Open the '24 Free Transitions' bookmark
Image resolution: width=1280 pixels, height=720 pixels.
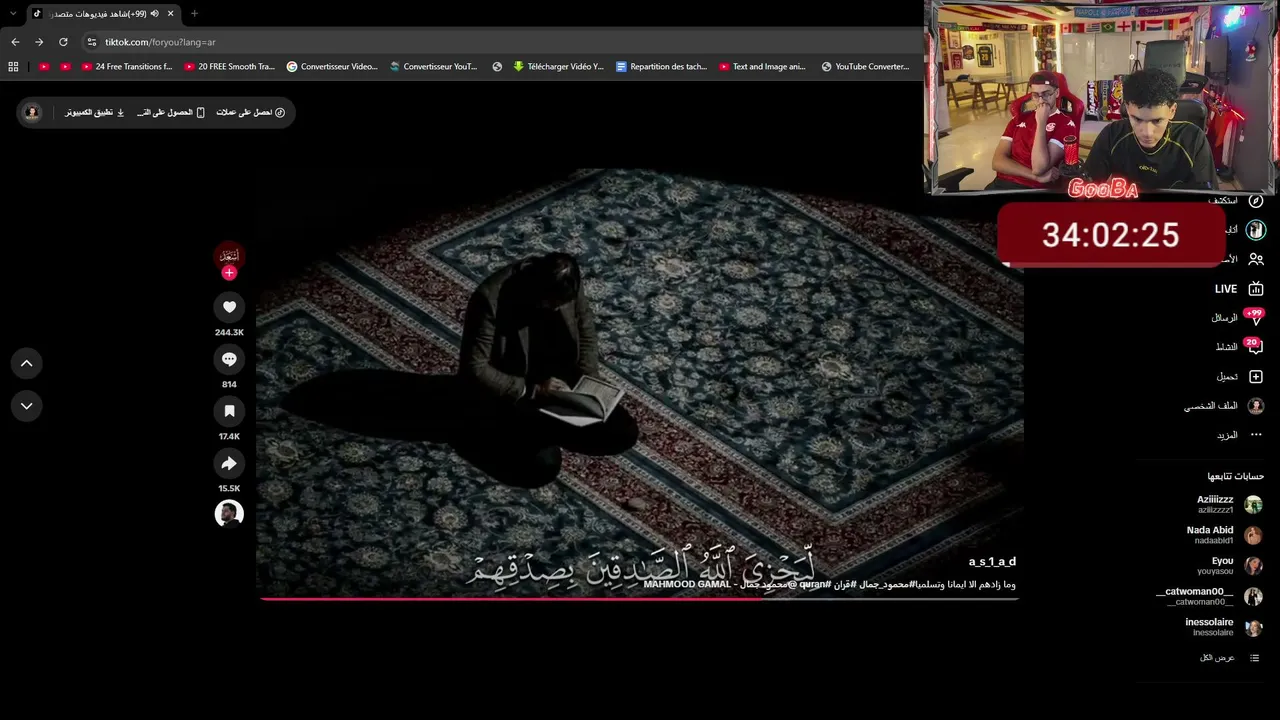click(x=127, y=67)
